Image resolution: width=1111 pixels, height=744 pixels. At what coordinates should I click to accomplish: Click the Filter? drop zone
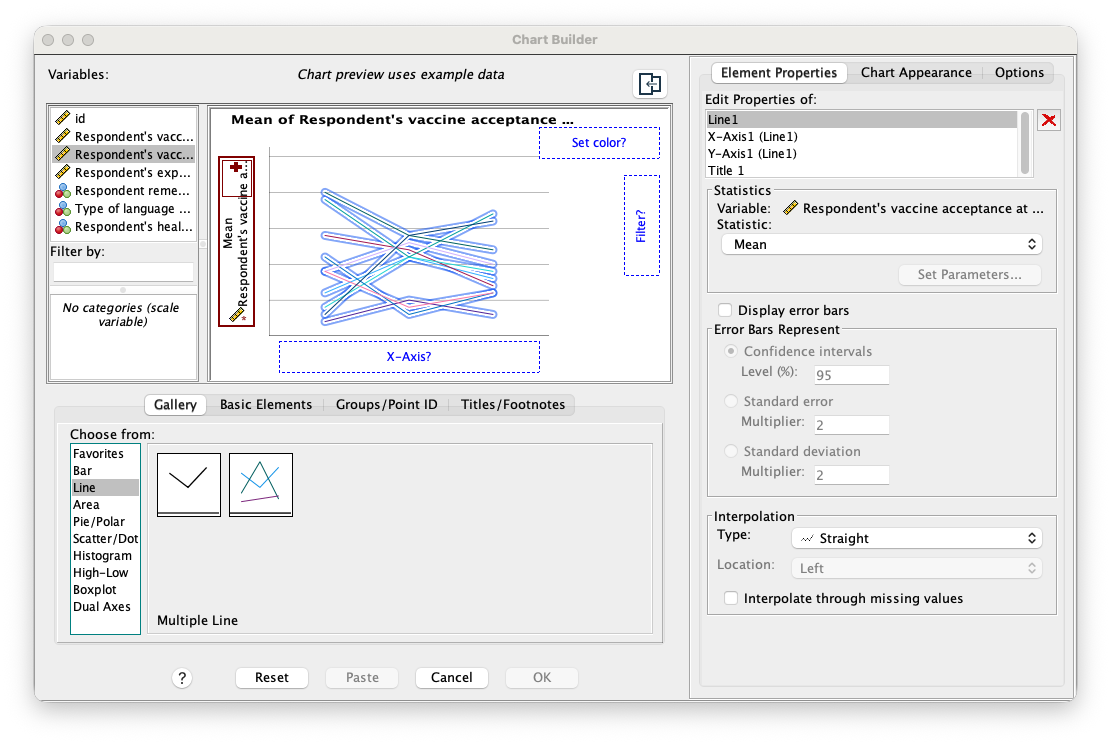[641, 225]
